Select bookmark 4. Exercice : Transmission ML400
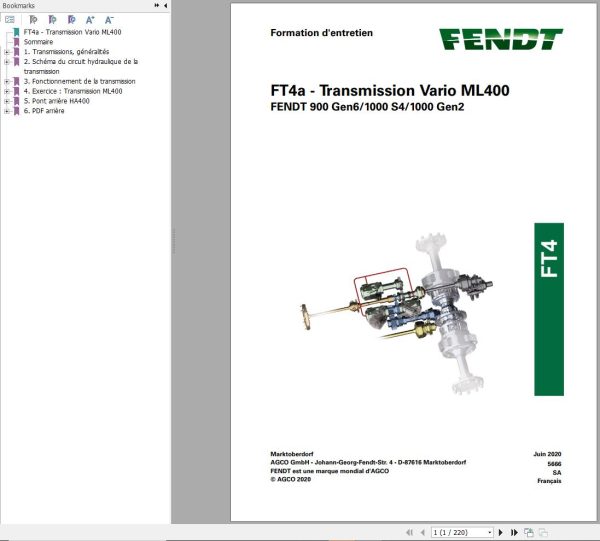The height and width of the screenshot is (541, 600). (x=73, y=91)
